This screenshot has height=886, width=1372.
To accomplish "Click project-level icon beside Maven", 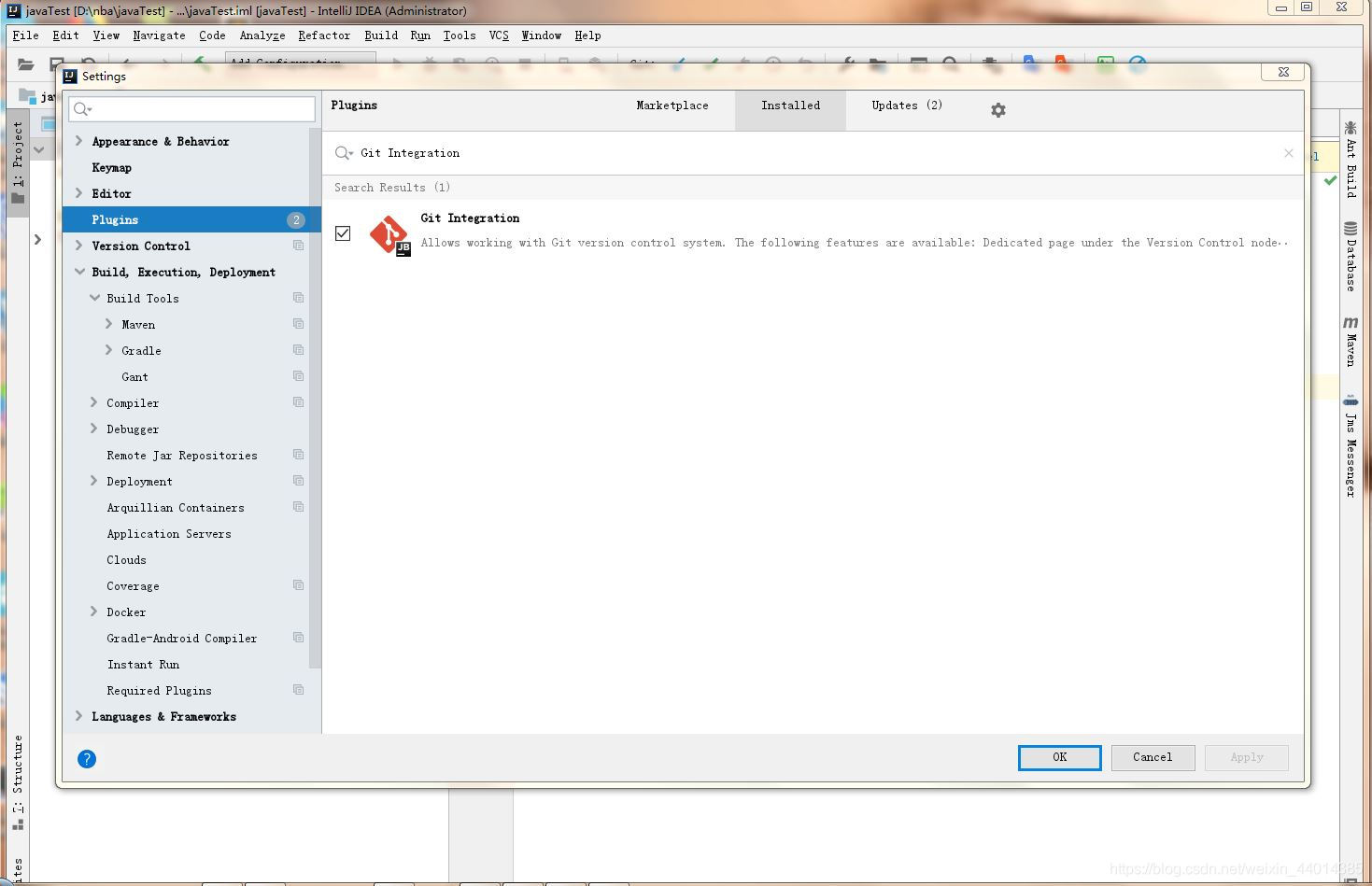I will point(299,324).
